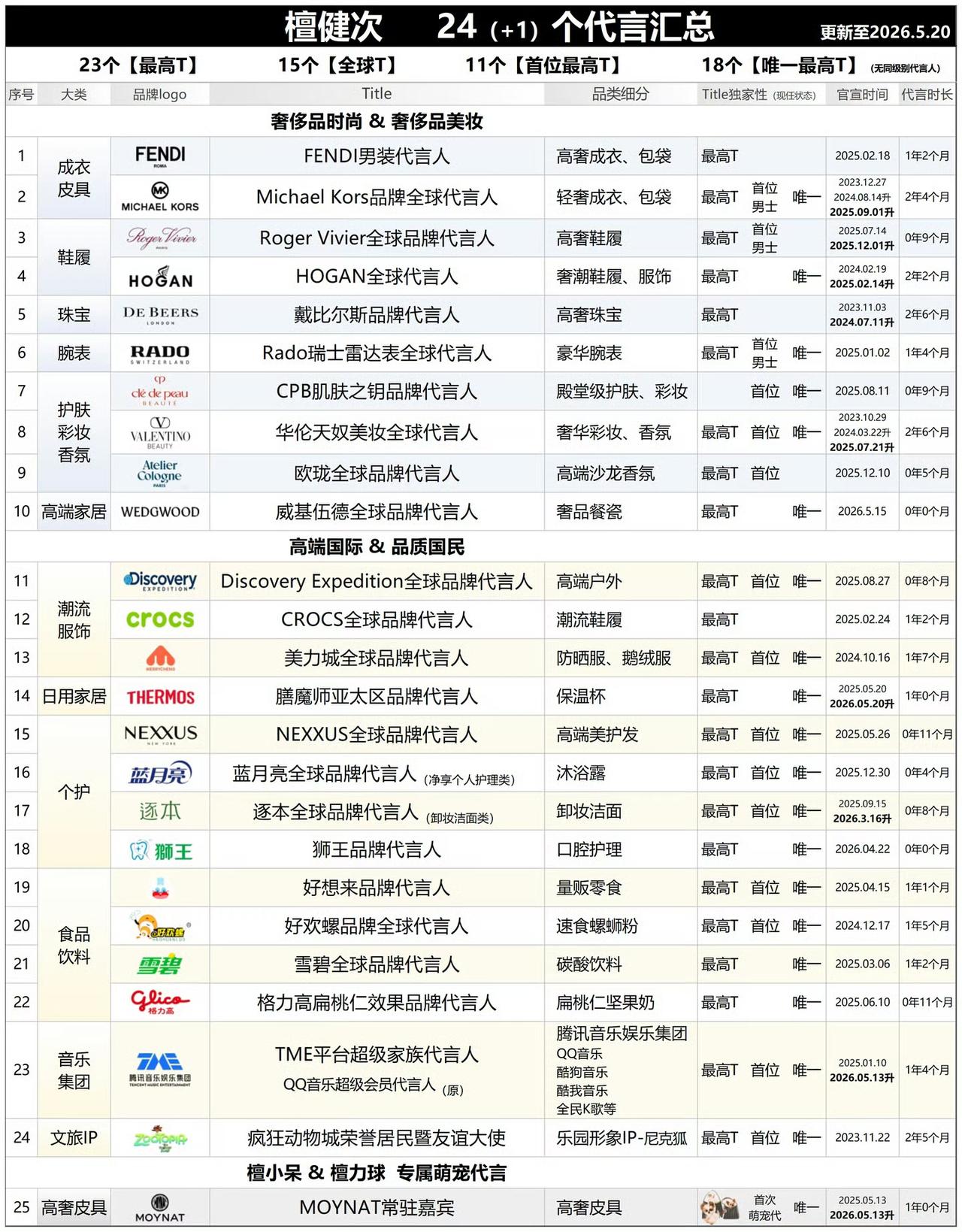The height and width of the screenshot is (1232, 962).
Task: Click the FENDI brand logo
Action: click(x=160, y=156)
